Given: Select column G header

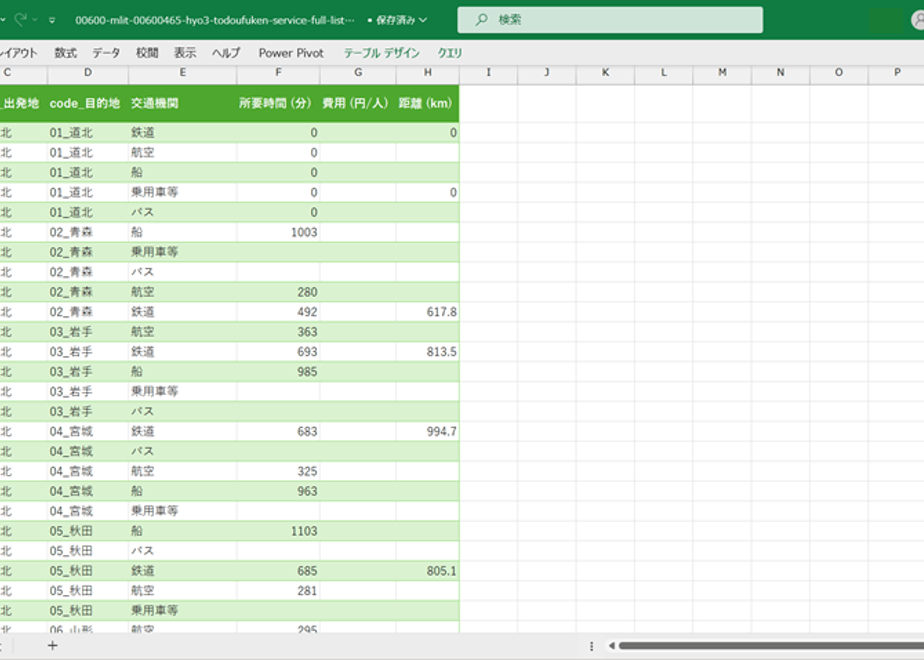Looking at the screenshot, I should [358, 72].
